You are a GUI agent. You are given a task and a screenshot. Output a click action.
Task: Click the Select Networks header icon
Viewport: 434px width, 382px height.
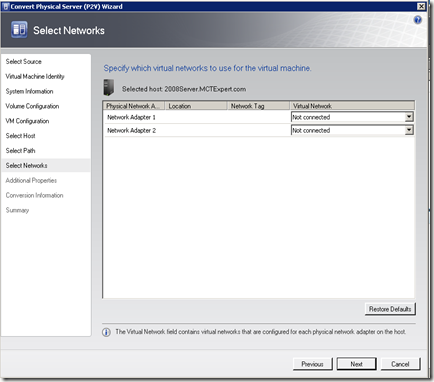click(19, 30)
